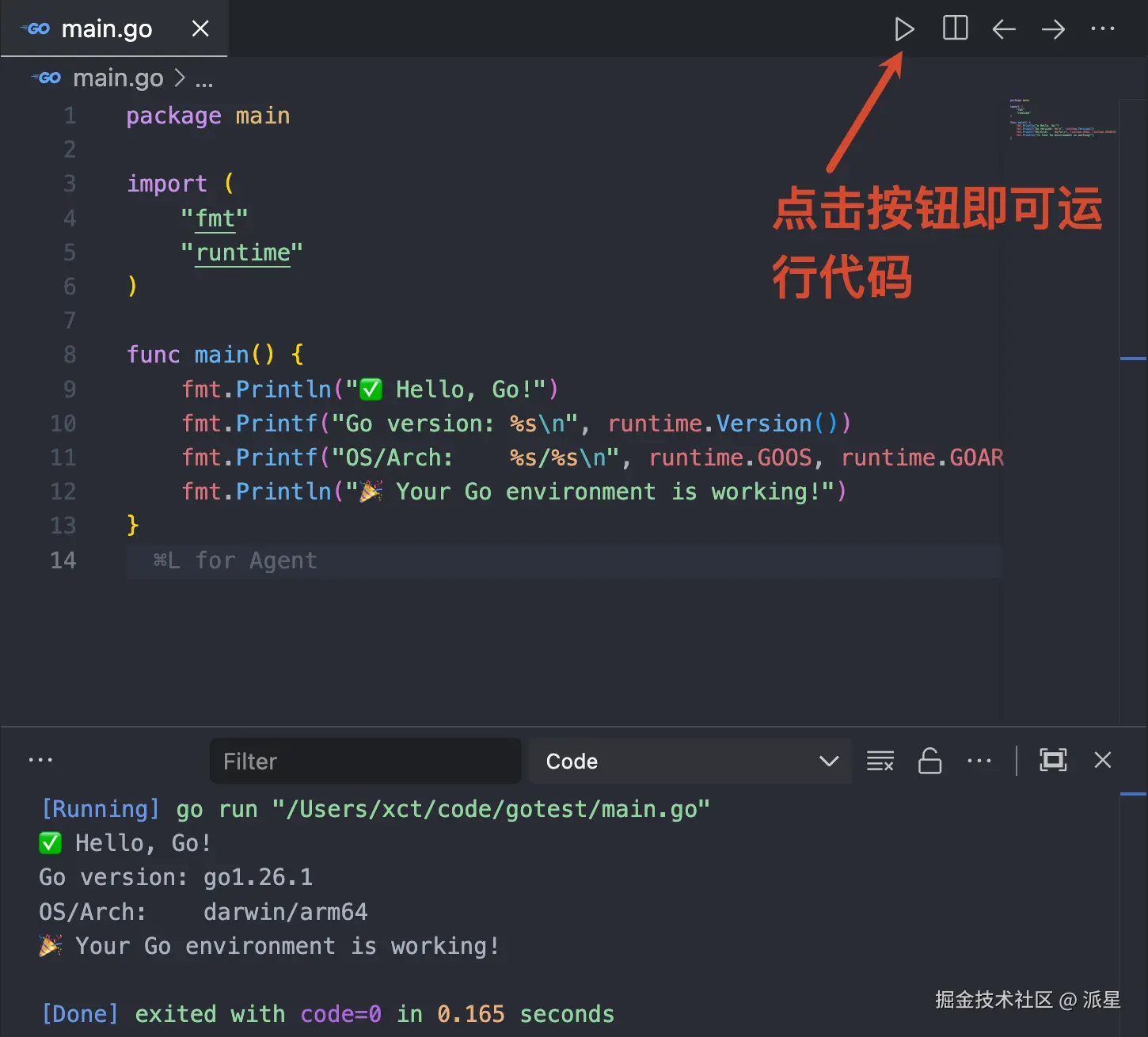Screen dimensions: 1148x1037
Task: Maximize the output panel size
Action: (1053, 760)
